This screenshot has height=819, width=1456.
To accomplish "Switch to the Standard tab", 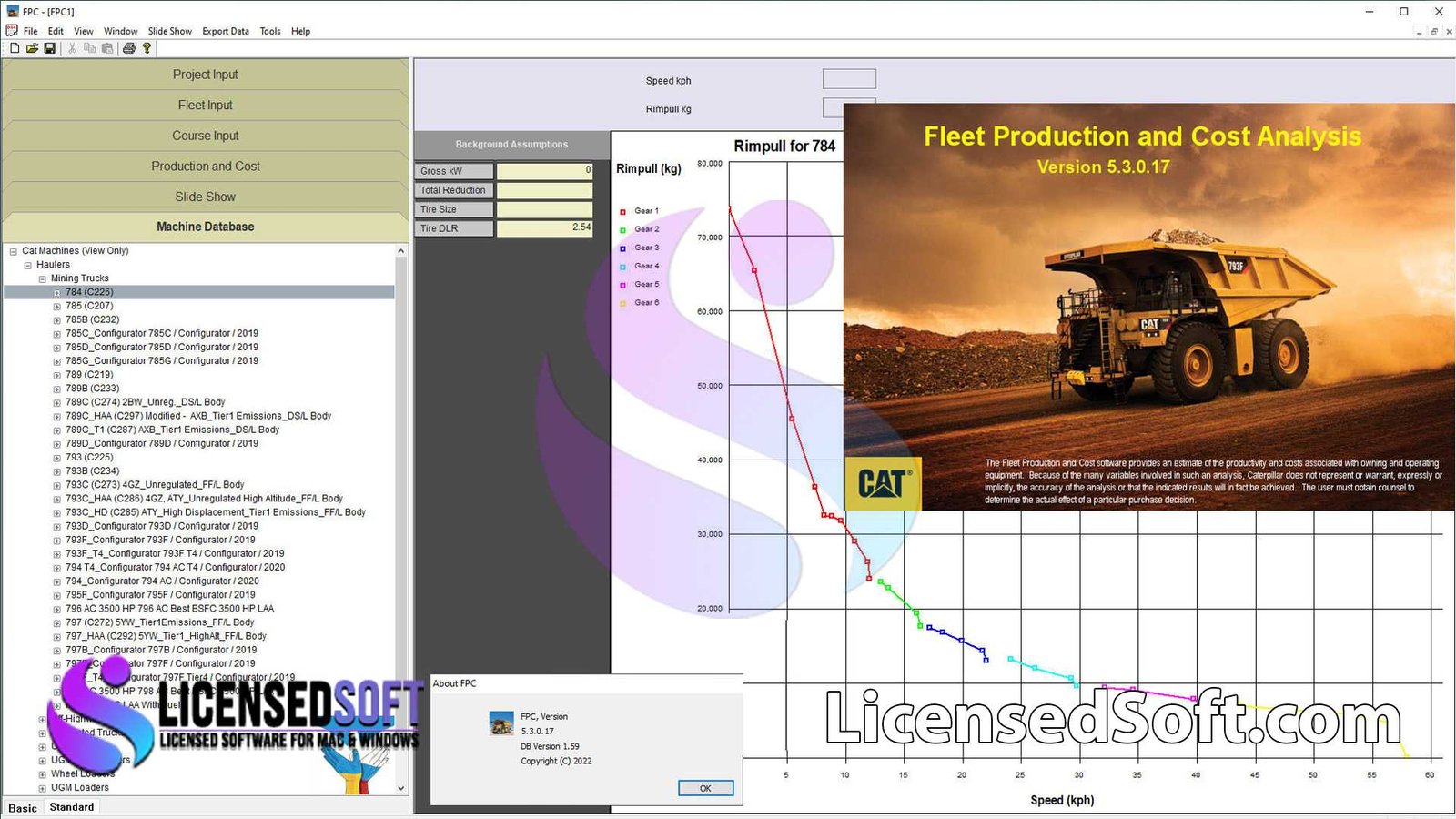I will click(x=72, y=807).
